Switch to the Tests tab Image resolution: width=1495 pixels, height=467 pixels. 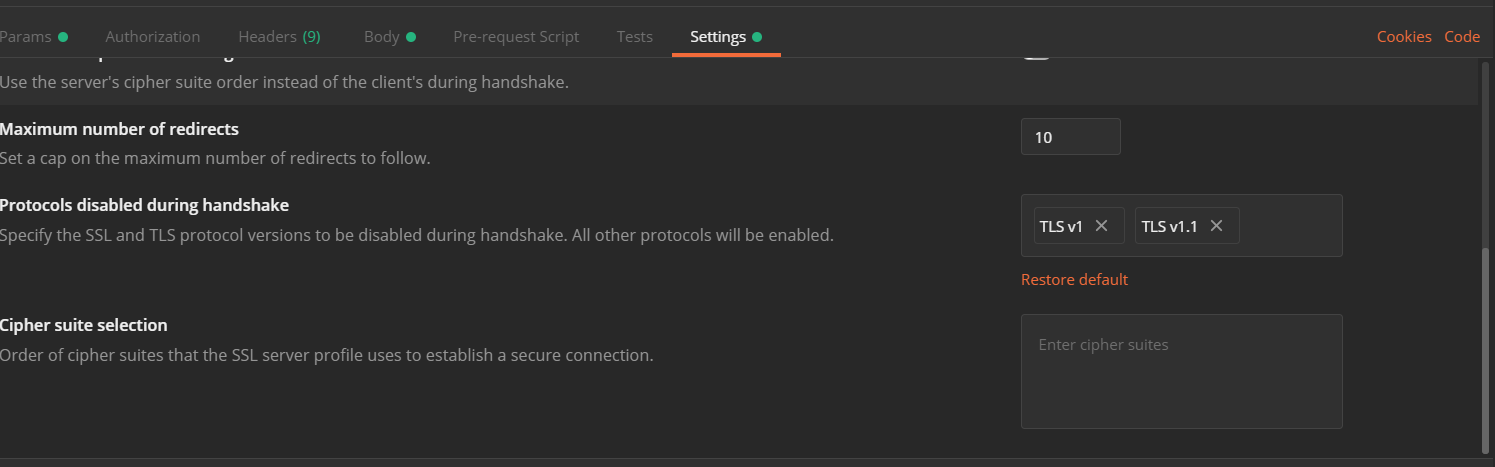tap(635, 37)
